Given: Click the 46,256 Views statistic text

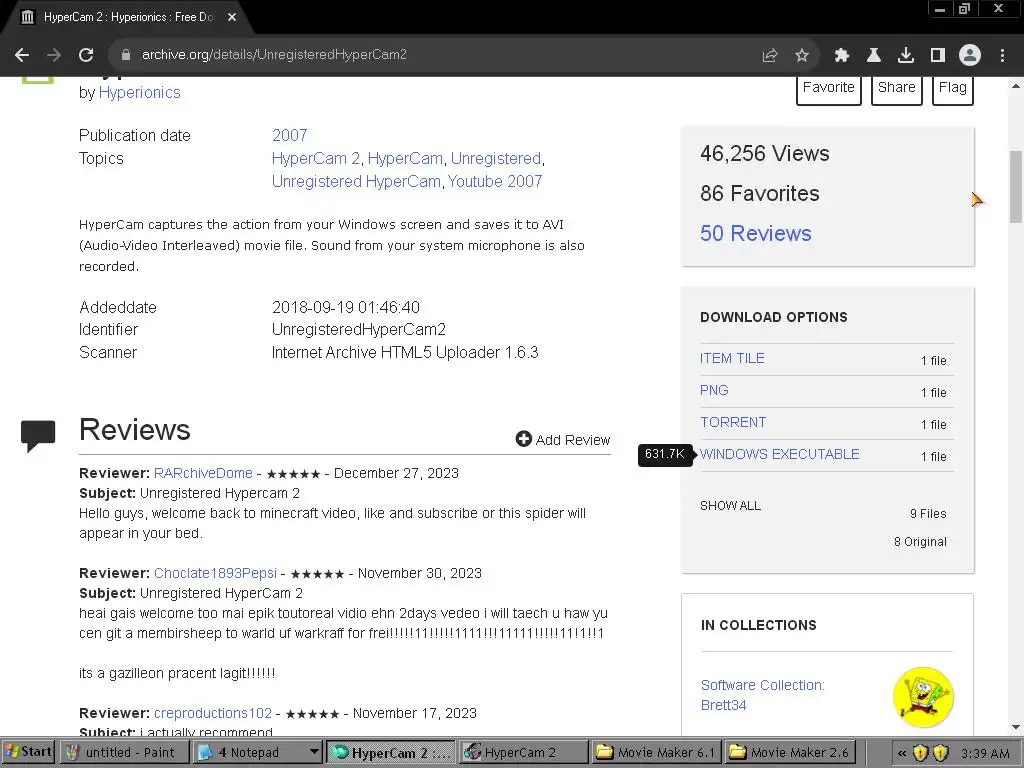Looking at the screenshot, I should (x=765, y=153).
